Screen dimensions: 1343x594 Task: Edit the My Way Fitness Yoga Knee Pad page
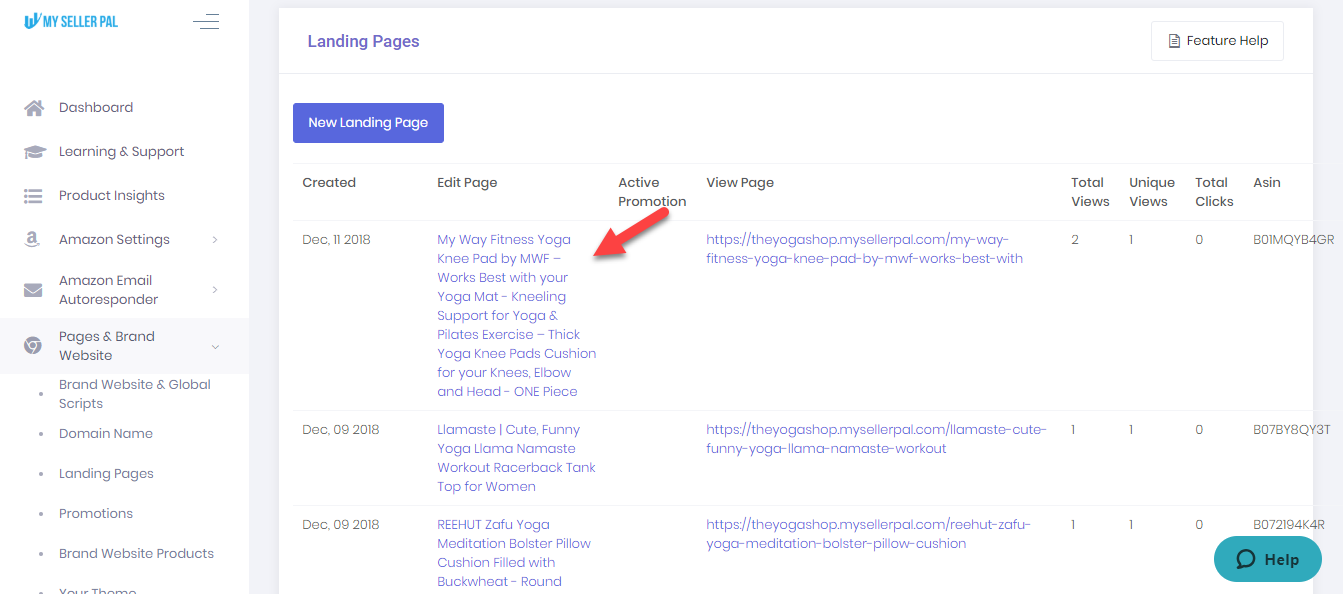[x=516, y=316]
